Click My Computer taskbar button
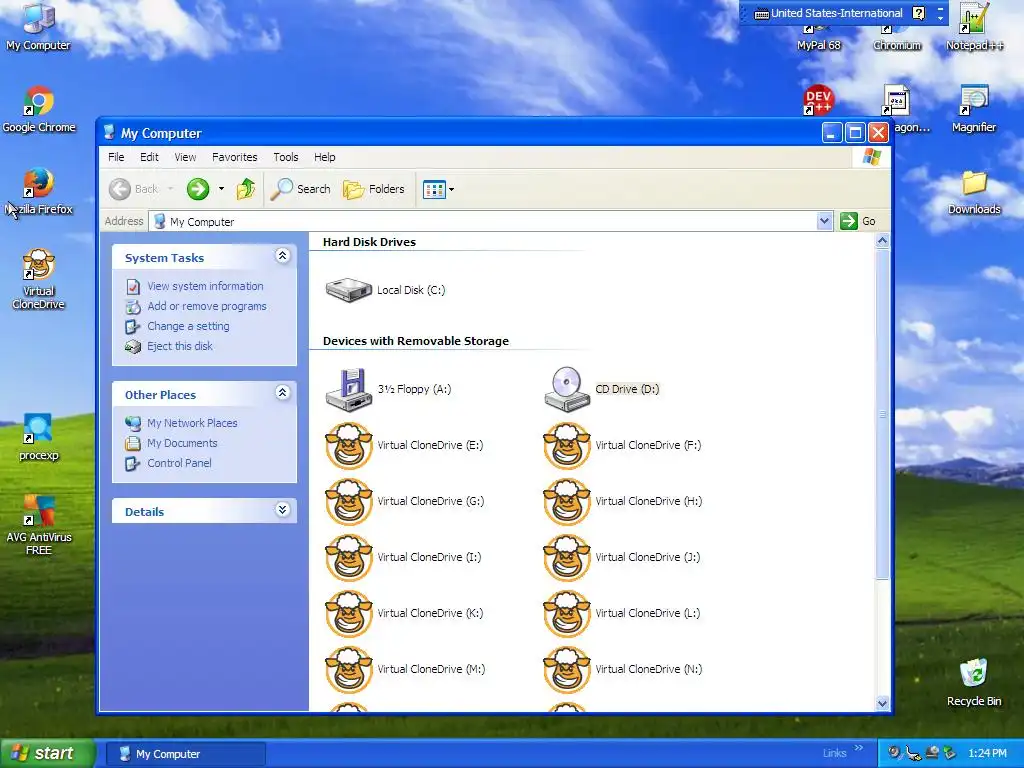Screen dimensions: 1024x768 coord(185,754)
